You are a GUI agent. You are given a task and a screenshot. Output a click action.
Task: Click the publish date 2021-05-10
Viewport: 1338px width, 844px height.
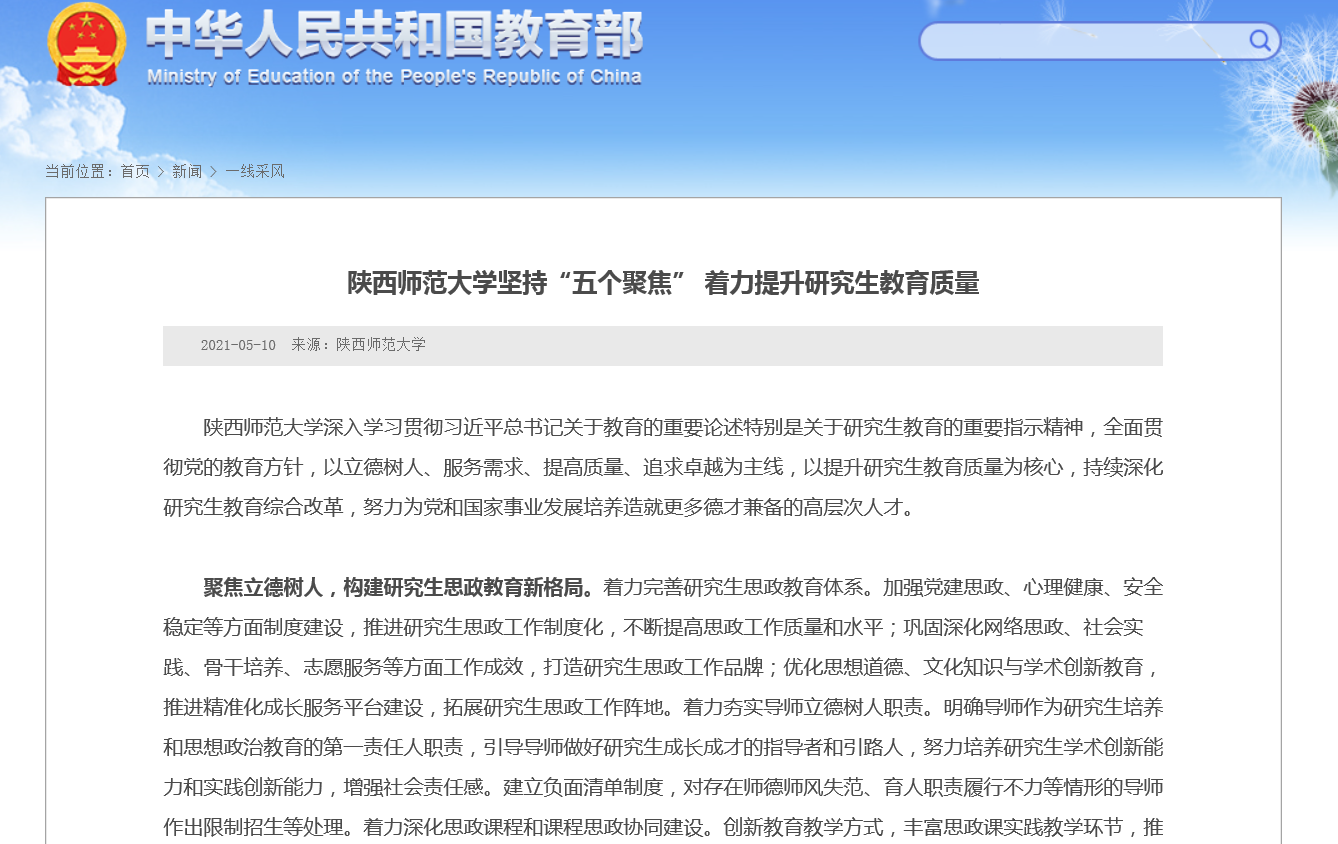(x=238, y=345)
